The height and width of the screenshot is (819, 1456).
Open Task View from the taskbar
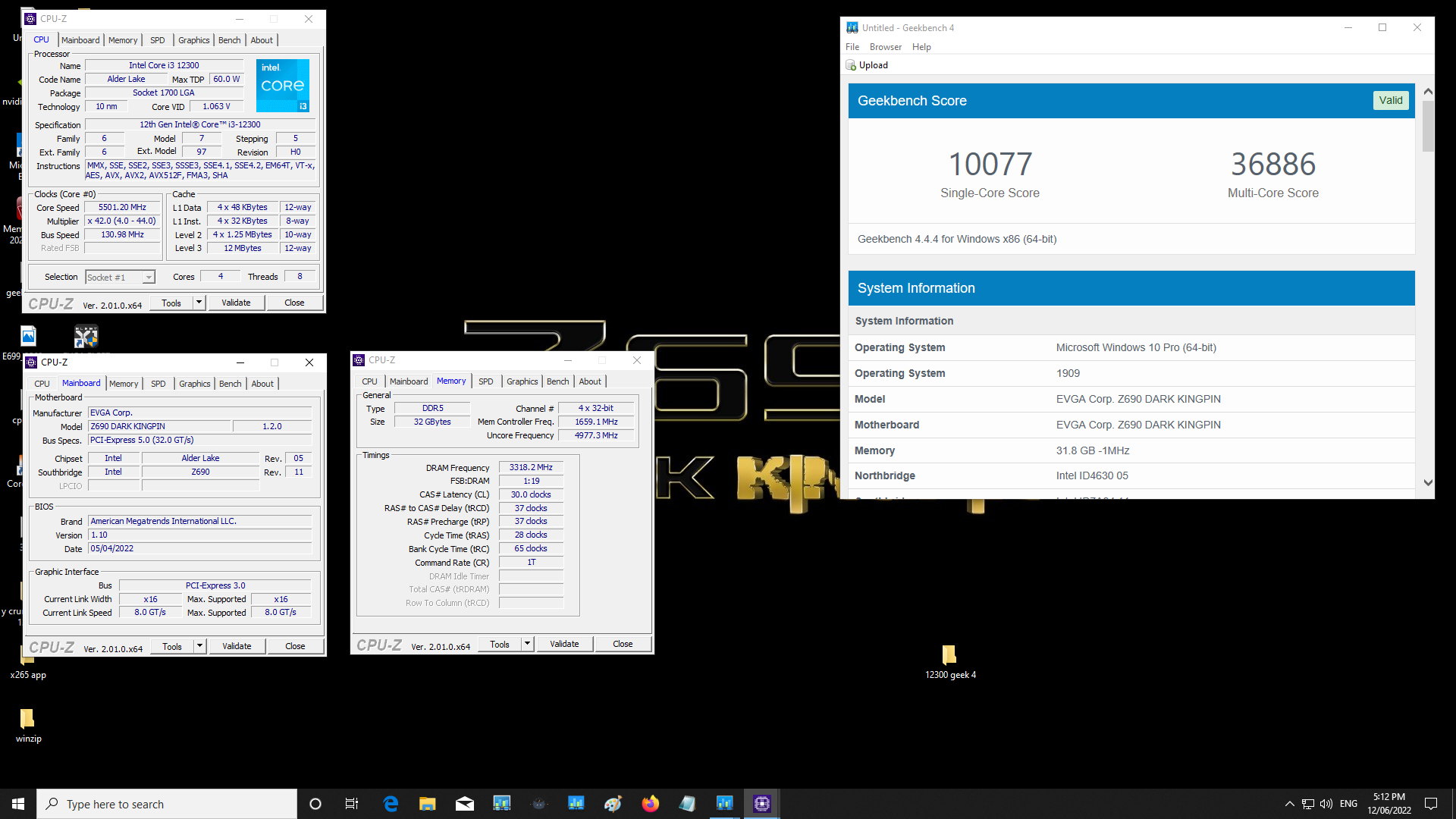(x=352, y=804)
